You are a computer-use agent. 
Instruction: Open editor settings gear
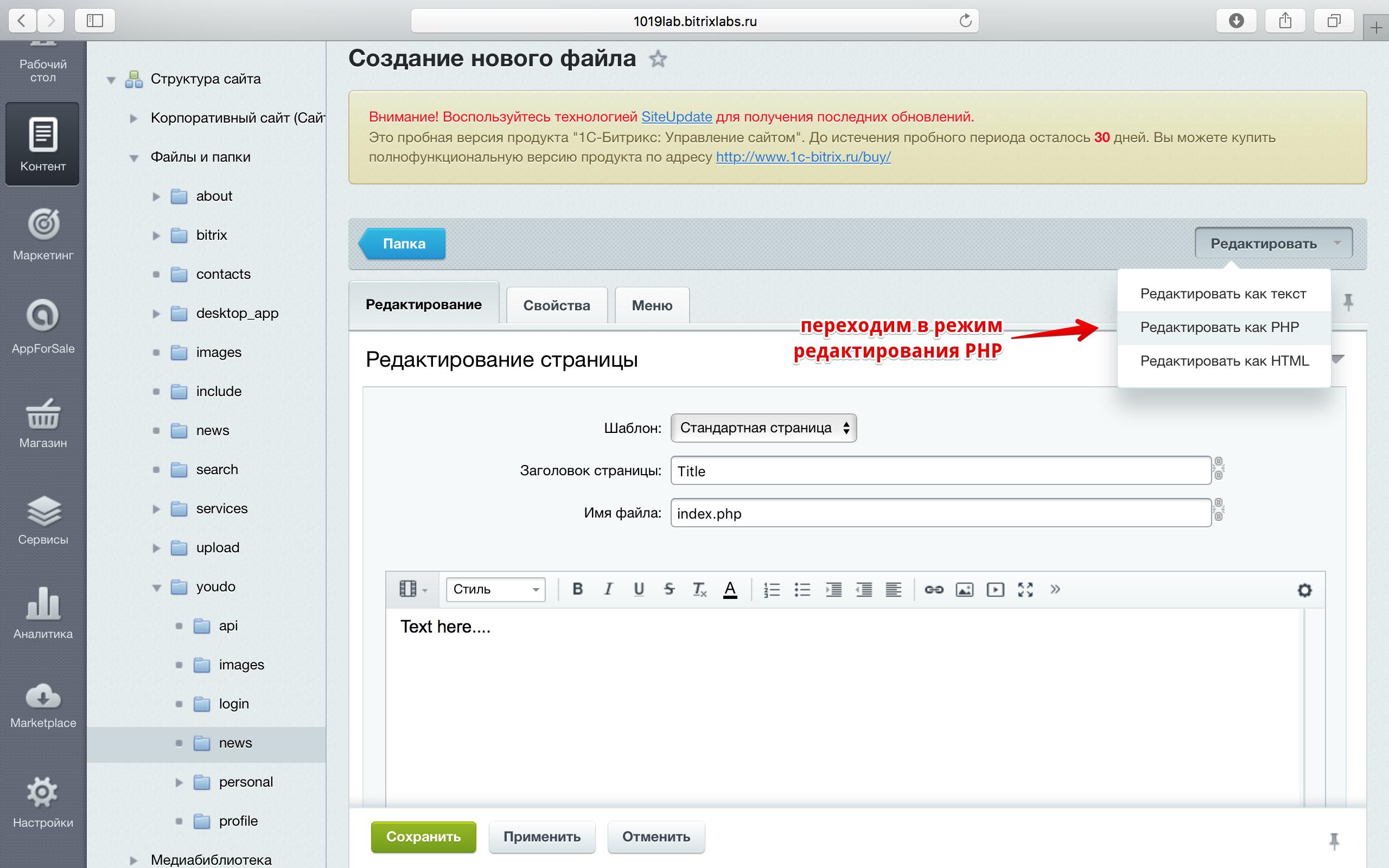point(1304,590)
